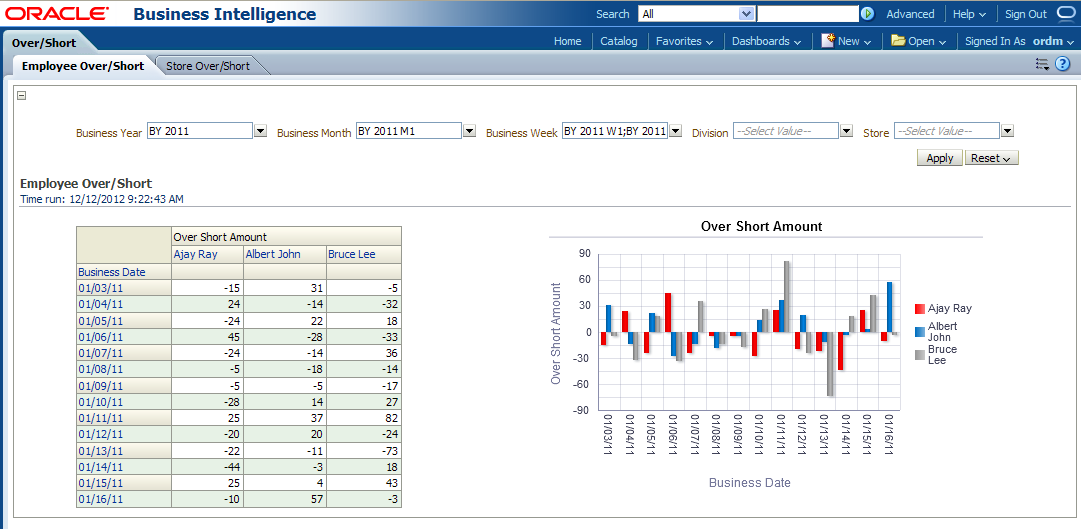Click in the search text field
The width and height of the screenshot is (1081, 529).
[x=807, y=14]
